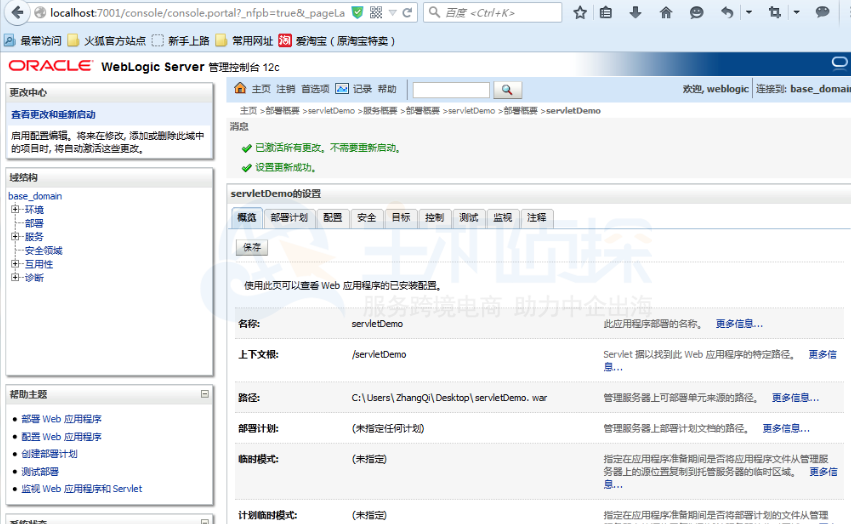The width and height of the screenshot is (851, 524).
Task: Open 监视 Web 应用程序和 Servlet topic
Action: point(81,489)
